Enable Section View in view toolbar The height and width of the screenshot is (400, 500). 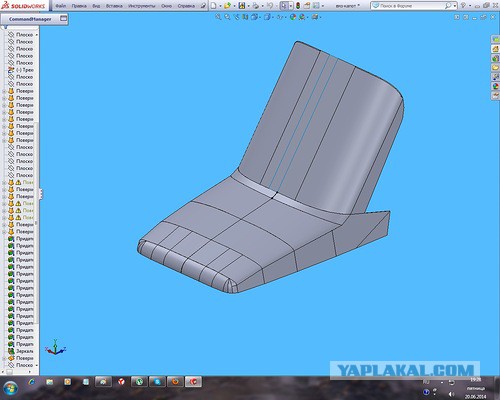point(245,17)
